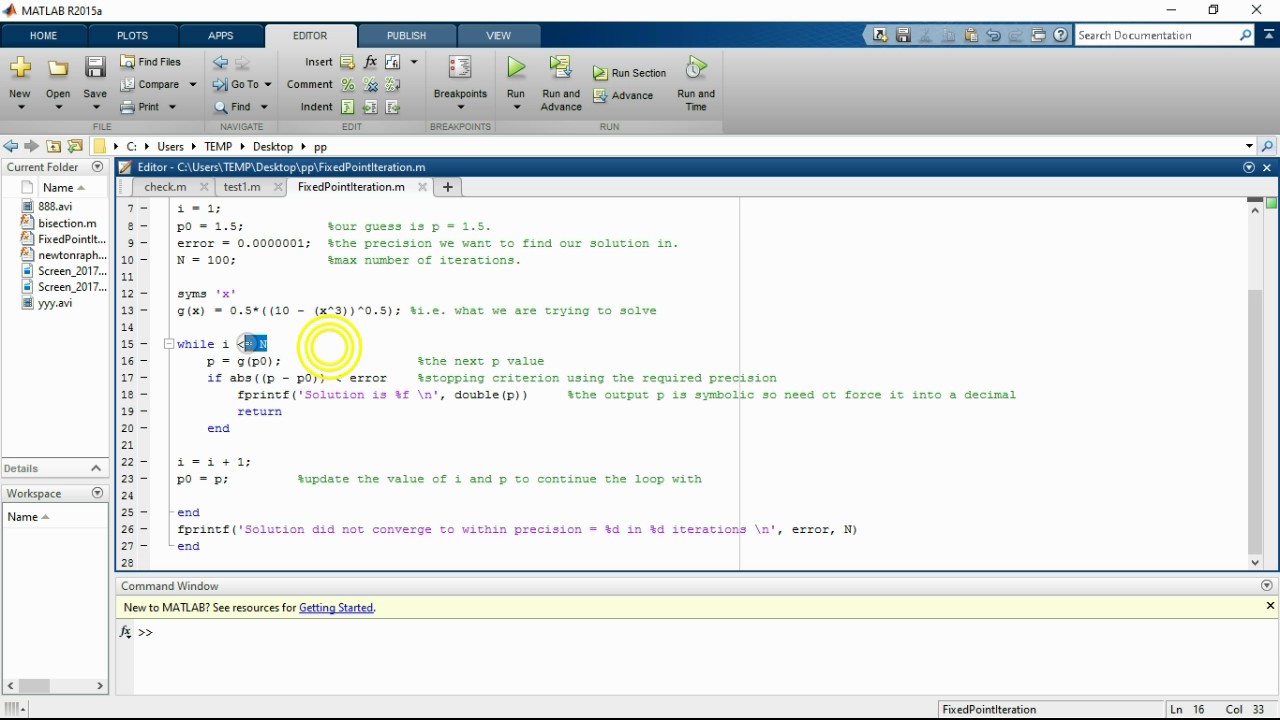Click the quick access Save icon
Image resolution: width=1280 pixels, height=720 pixels.
tap(903, 35)
